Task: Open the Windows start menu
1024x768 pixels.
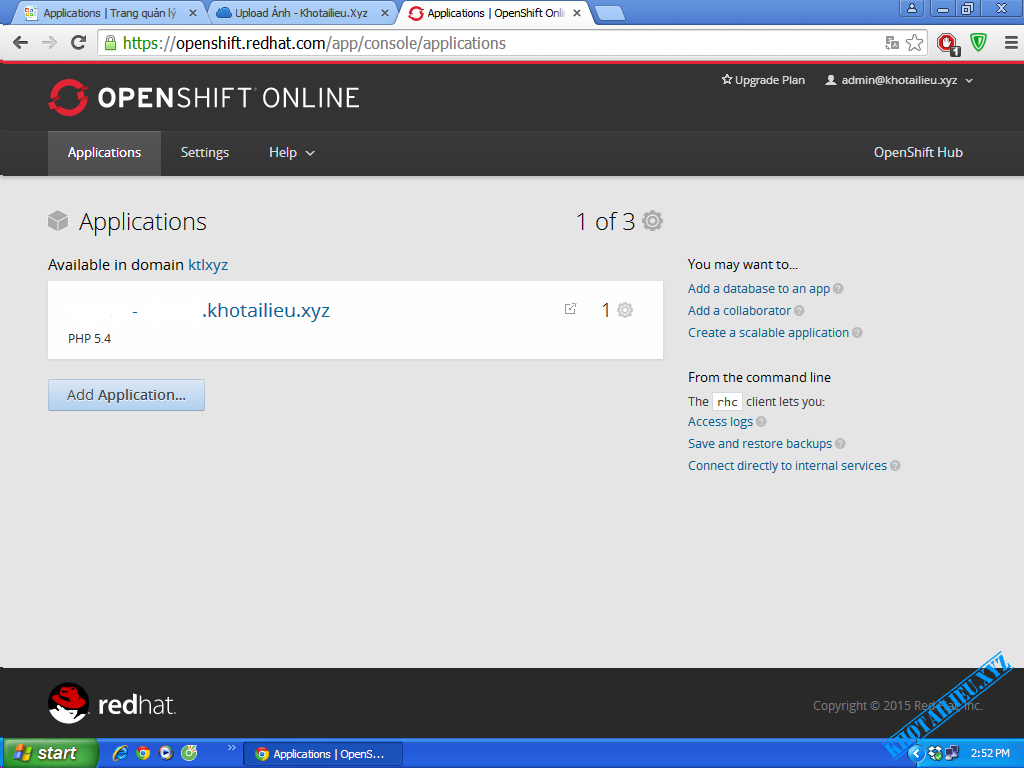Action: 50,753
